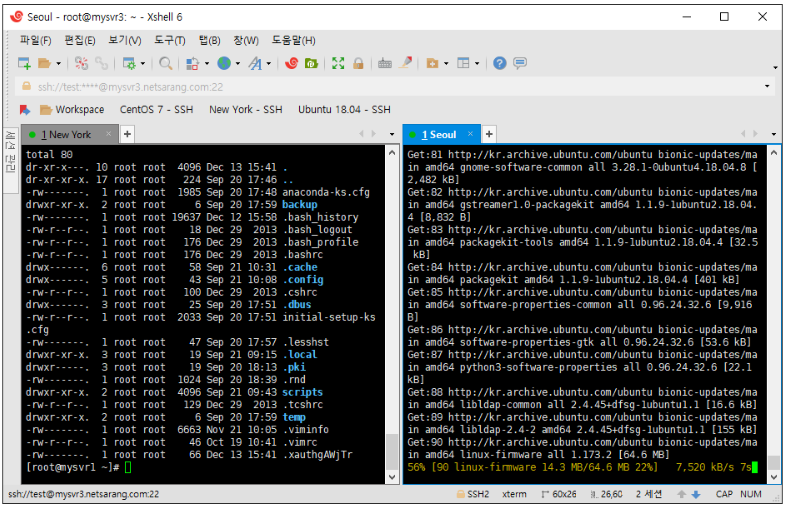
Task: Open the 도움말(H) menu
Action: [x=293, y=41]
